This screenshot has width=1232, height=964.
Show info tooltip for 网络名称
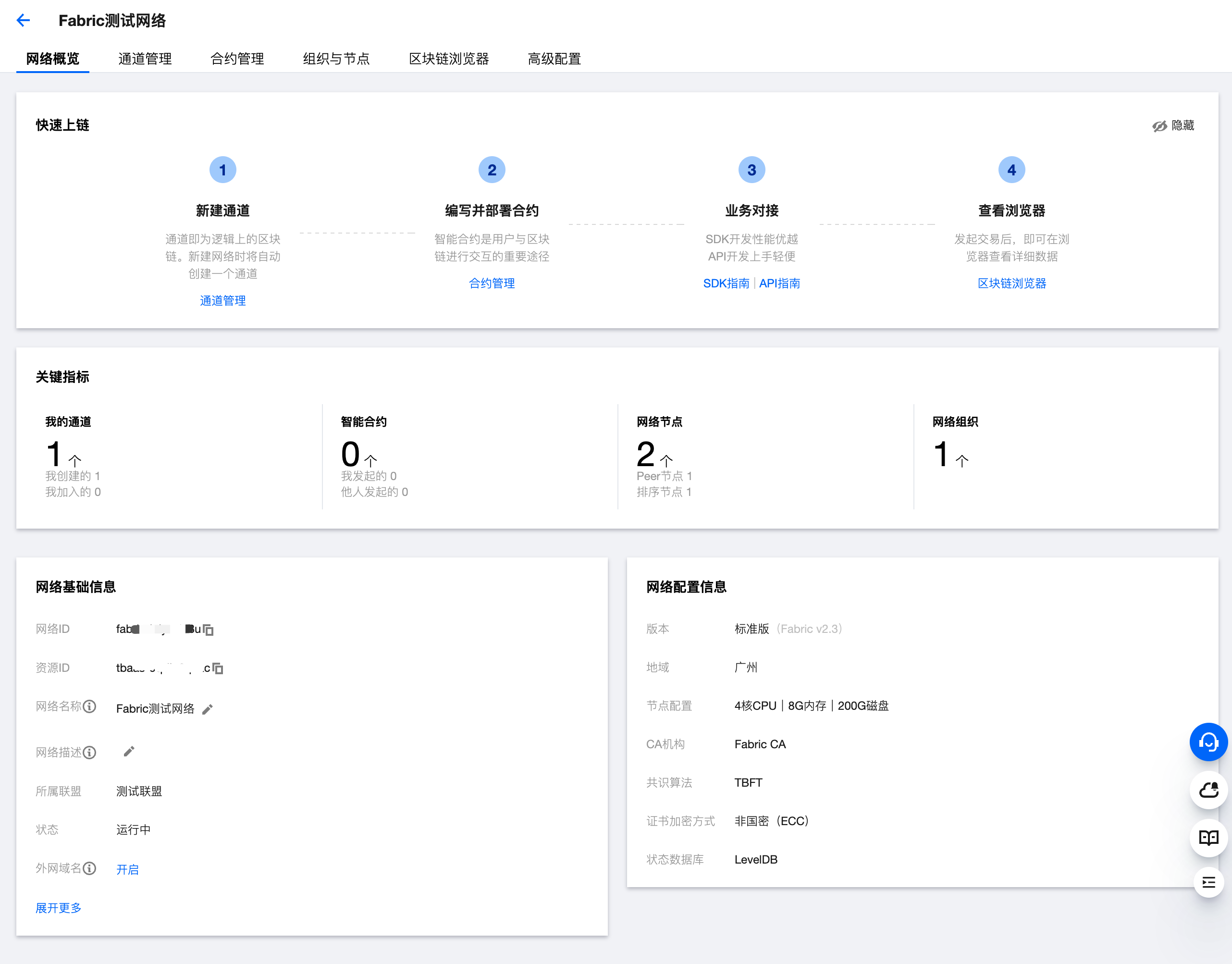coord(90,706)
